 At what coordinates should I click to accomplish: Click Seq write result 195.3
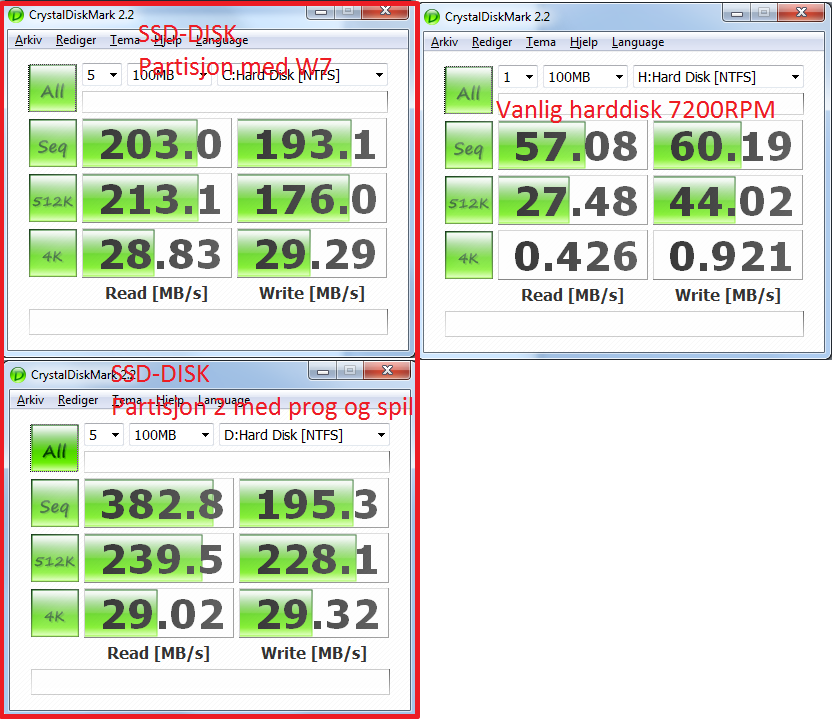pyautogui.click(x=314, y=503)
